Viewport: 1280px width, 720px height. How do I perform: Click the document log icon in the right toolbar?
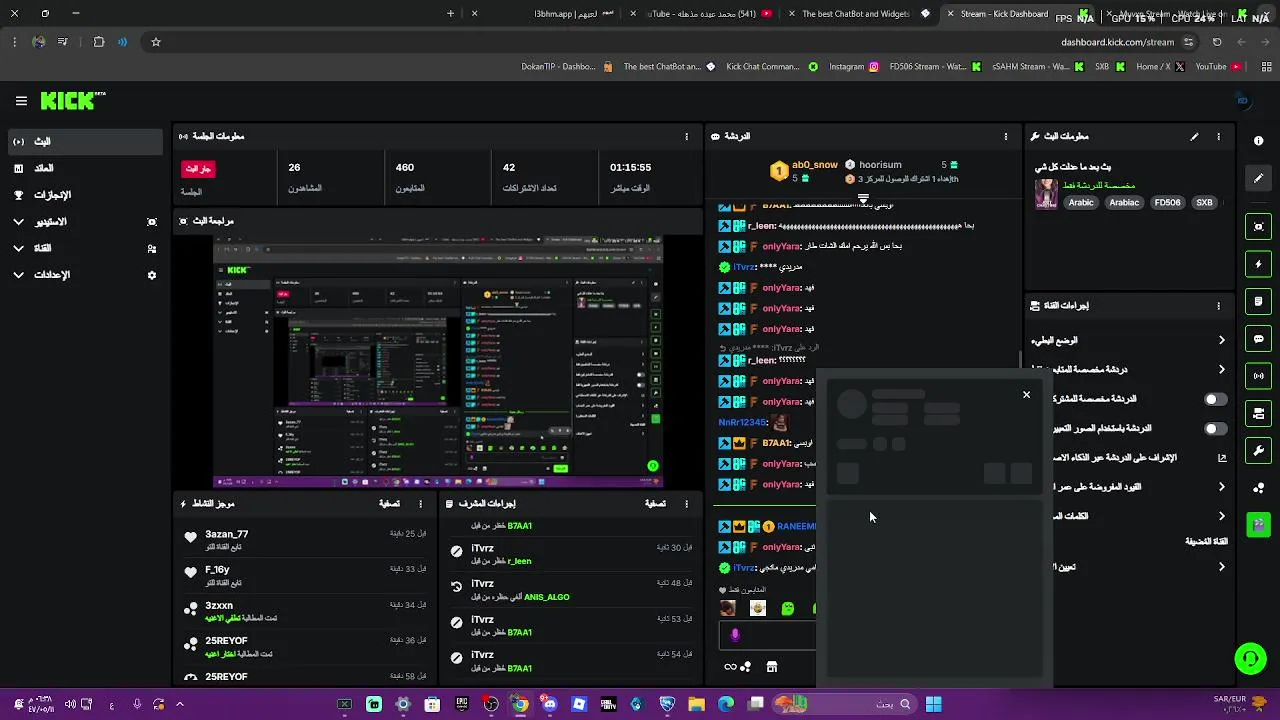(x=1259, y=302)
